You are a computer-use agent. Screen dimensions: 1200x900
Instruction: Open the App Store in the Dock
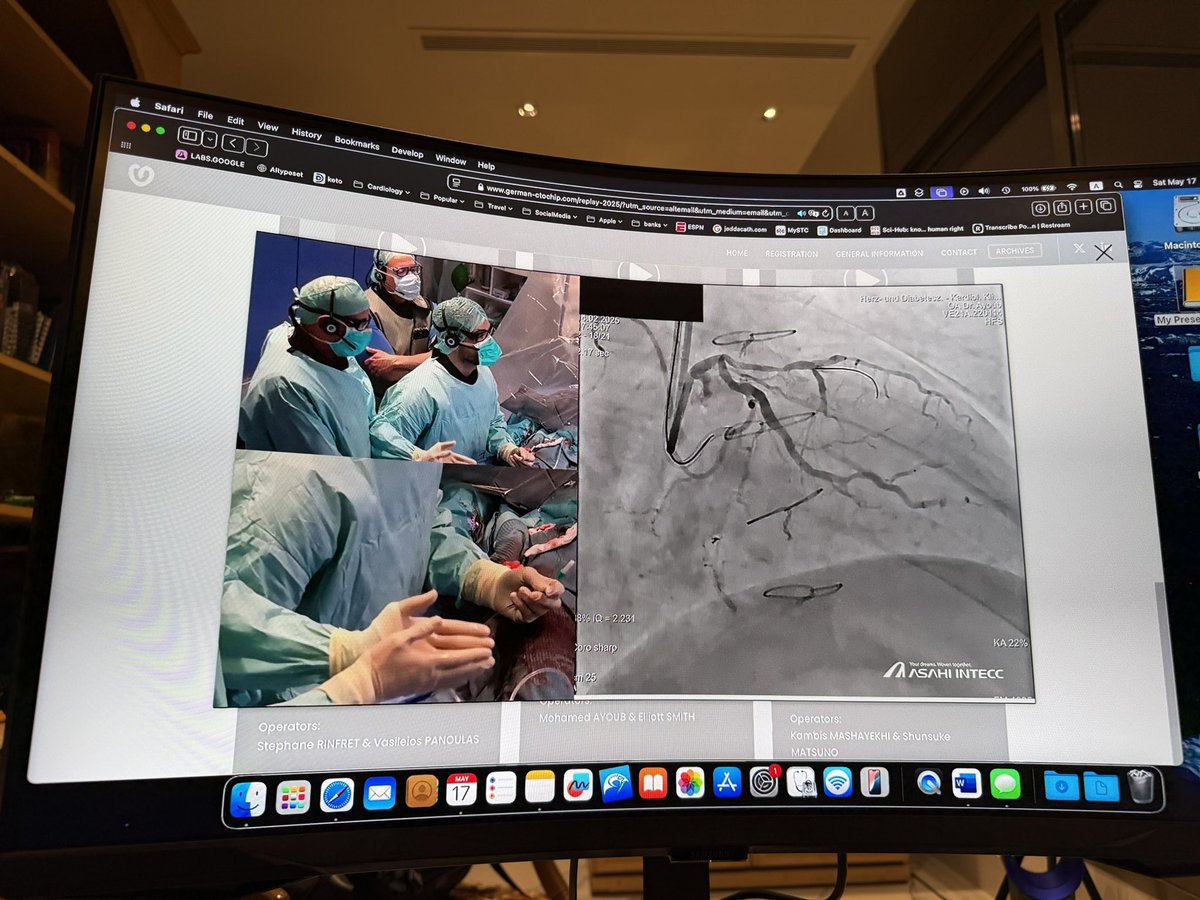pyautogui.click(x=727, y=781)
